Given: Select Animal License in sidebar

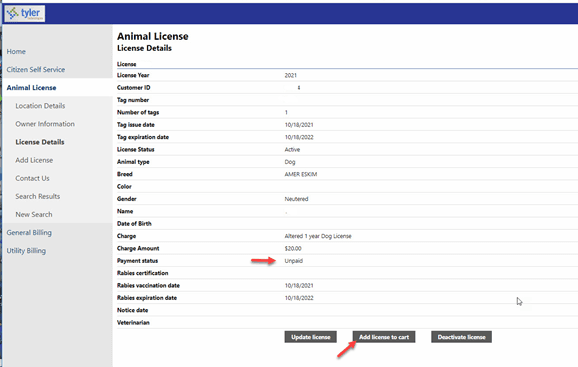Looking at the screenshot, I should [31, 88].
